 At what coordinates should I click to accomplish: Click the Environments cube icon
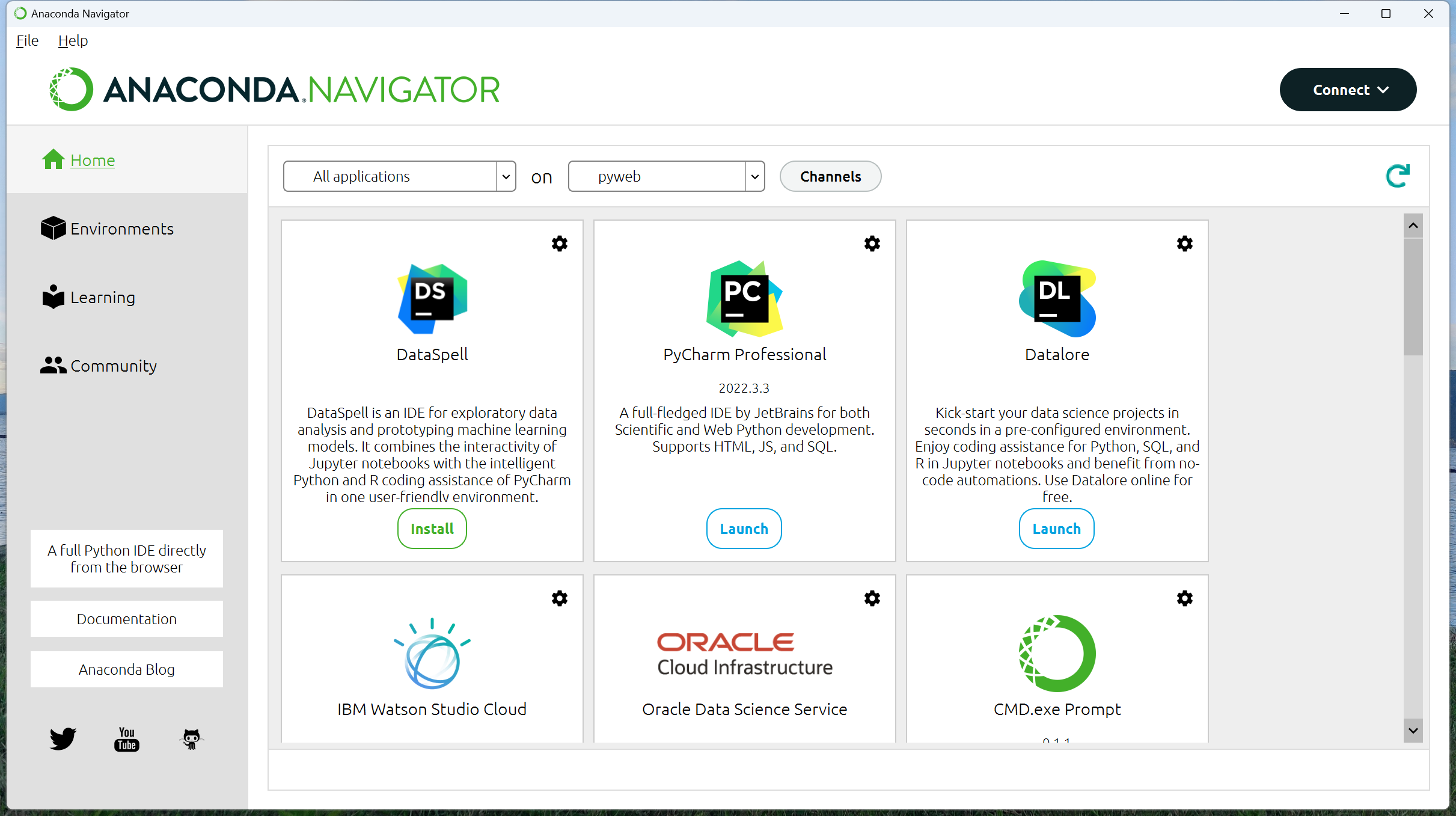coord(53,228)
